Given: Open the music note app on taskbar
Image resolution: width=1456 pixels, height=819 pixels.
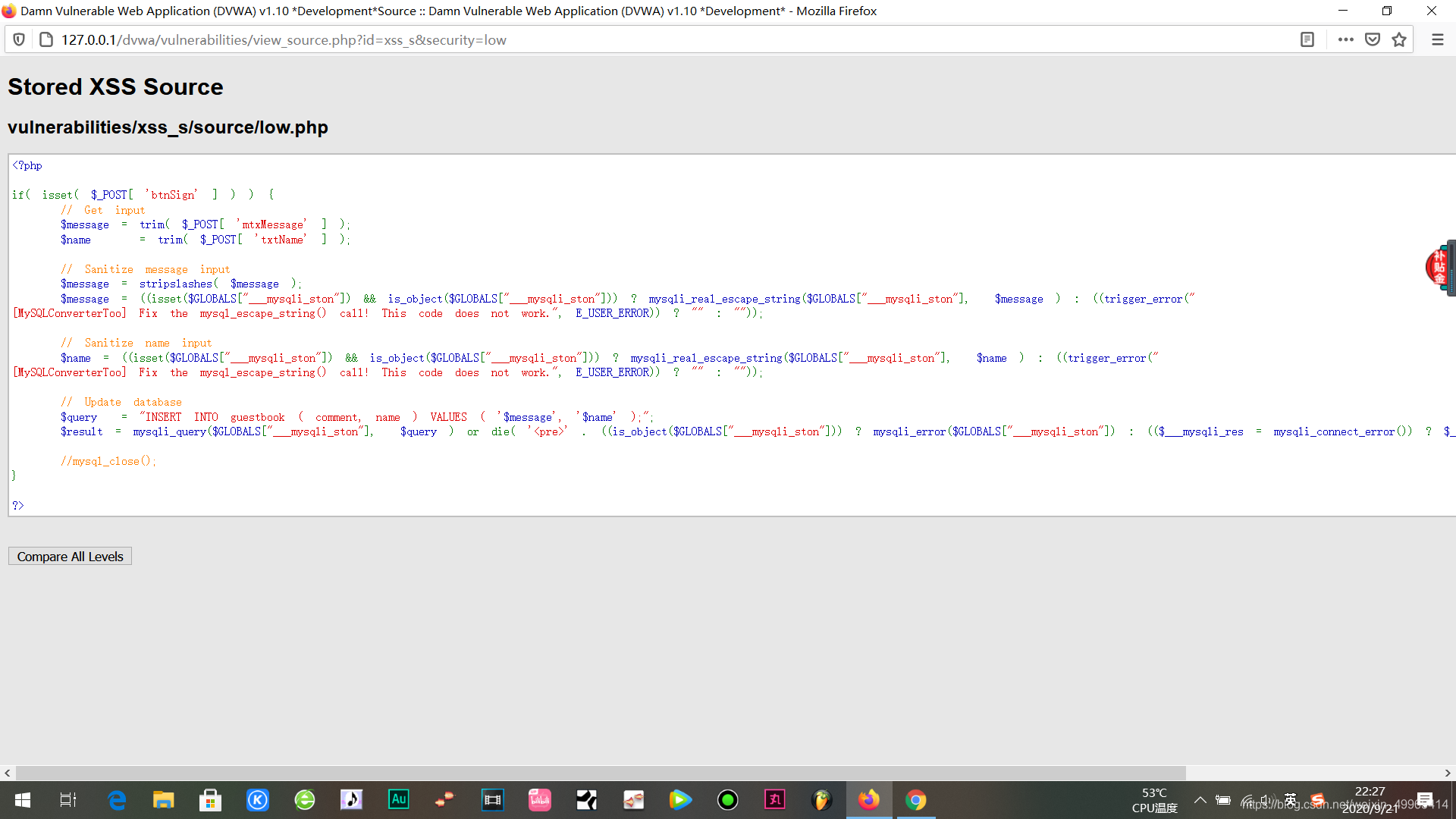Looking at the screenshot, I should pyautogui.click(x=352, y=800).
